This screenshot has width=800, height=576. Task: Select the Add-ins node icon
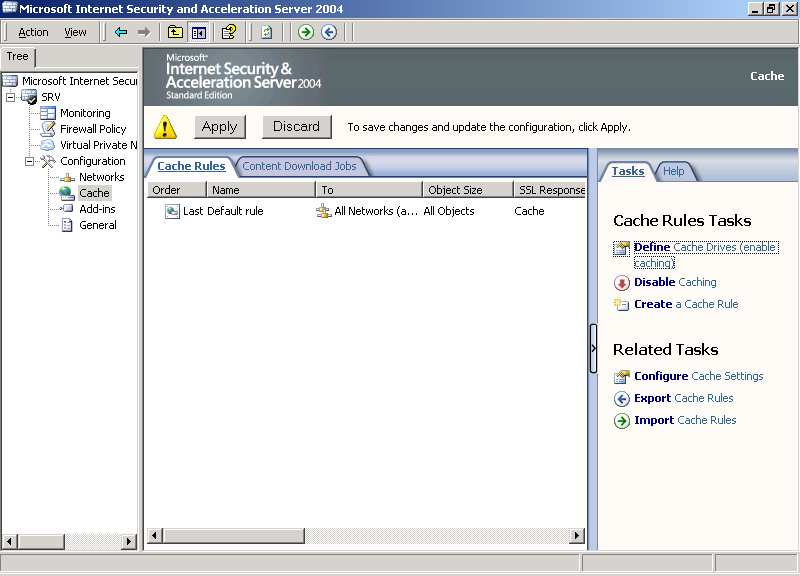click(x=67, y=209)
